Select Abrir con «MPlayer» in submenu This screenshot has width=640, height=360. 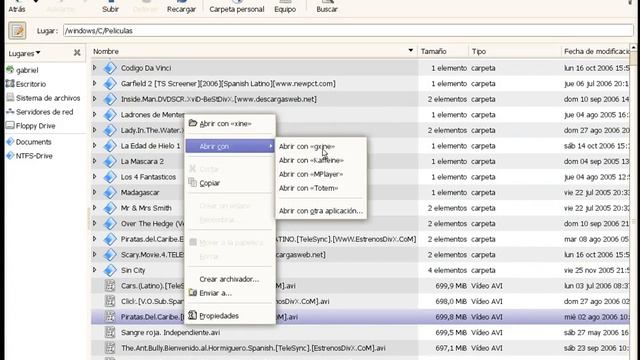(321, 174)
